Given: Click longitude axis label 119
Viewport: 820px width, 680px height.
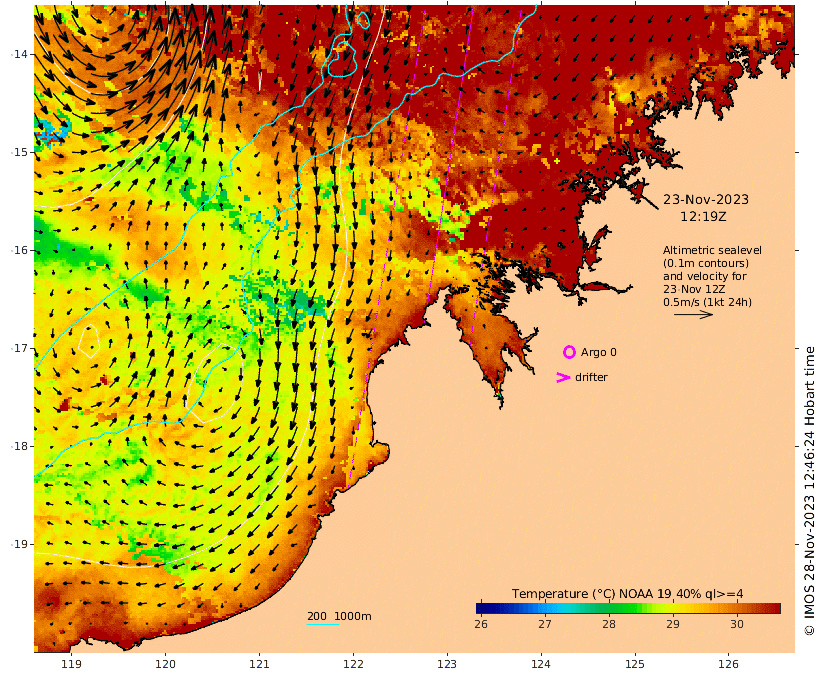Looking at the screenshot, I should tap(72, 664).
